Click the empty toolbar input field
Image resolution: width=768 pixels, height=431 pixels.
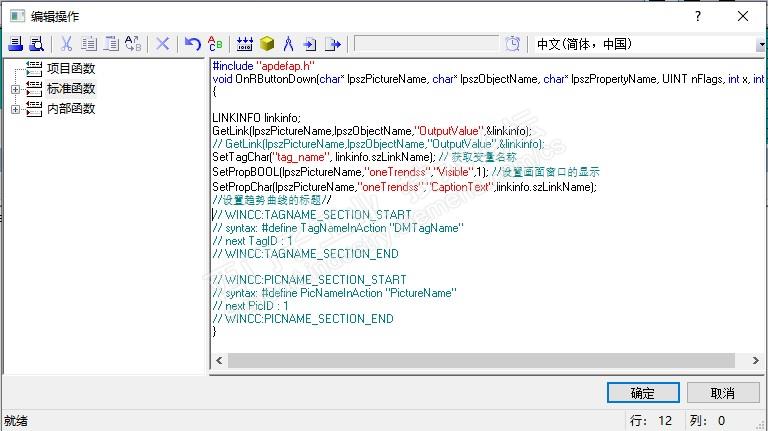(426, 44)
